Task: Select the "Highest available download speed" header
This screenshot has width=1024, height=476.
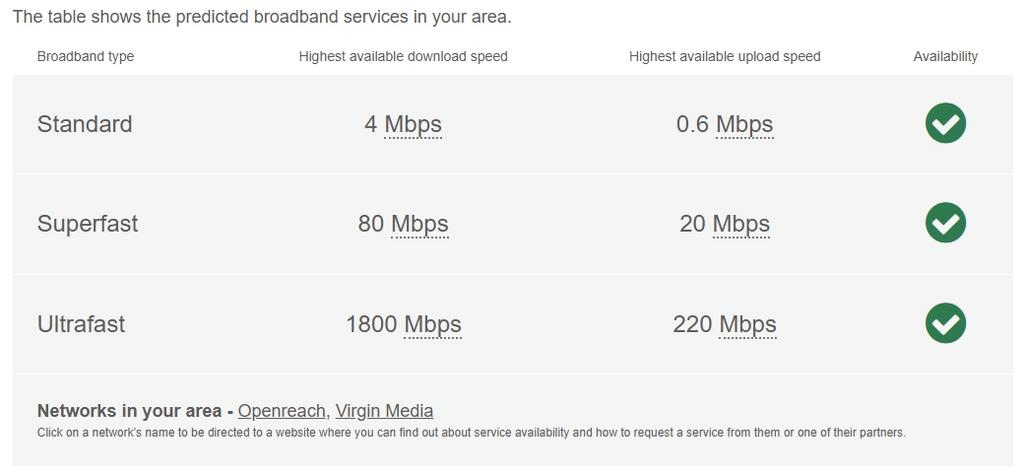Action: coord(403,56)
